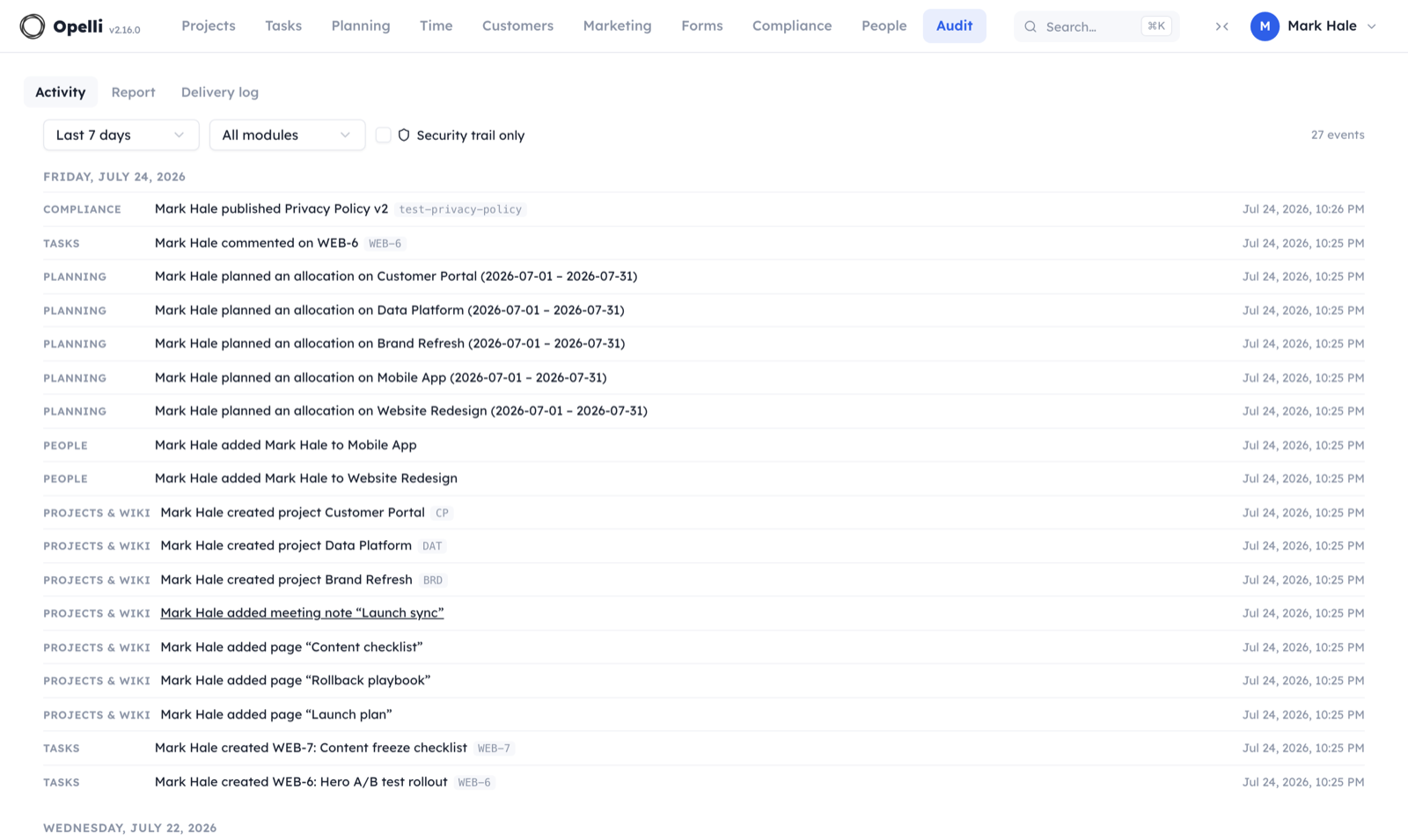Open the Brand Refresh allocation event
Viewport: 1408px width, 840px height.
(390, 343)
